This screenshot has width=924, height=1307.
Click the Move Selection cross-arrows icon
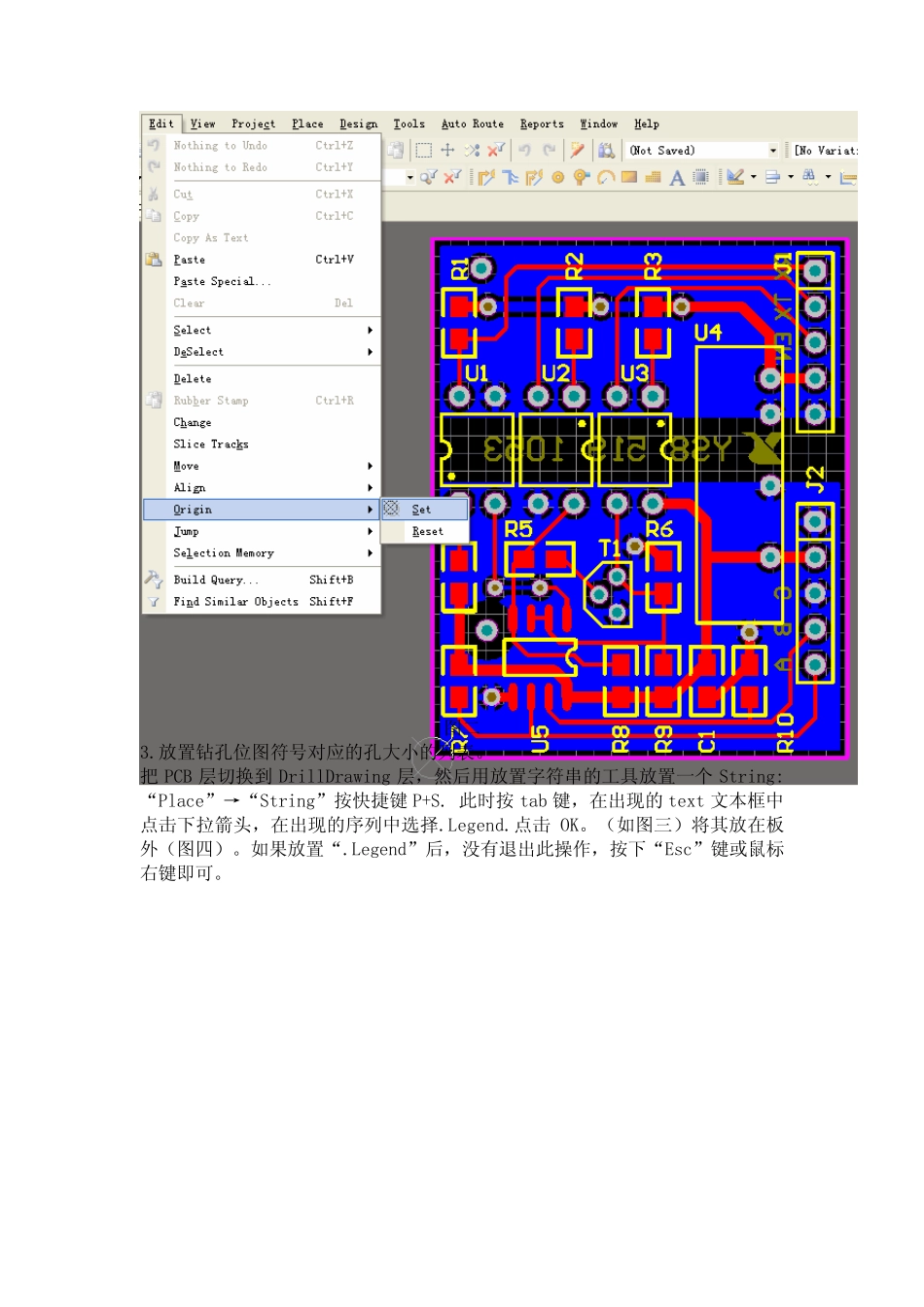447,150
